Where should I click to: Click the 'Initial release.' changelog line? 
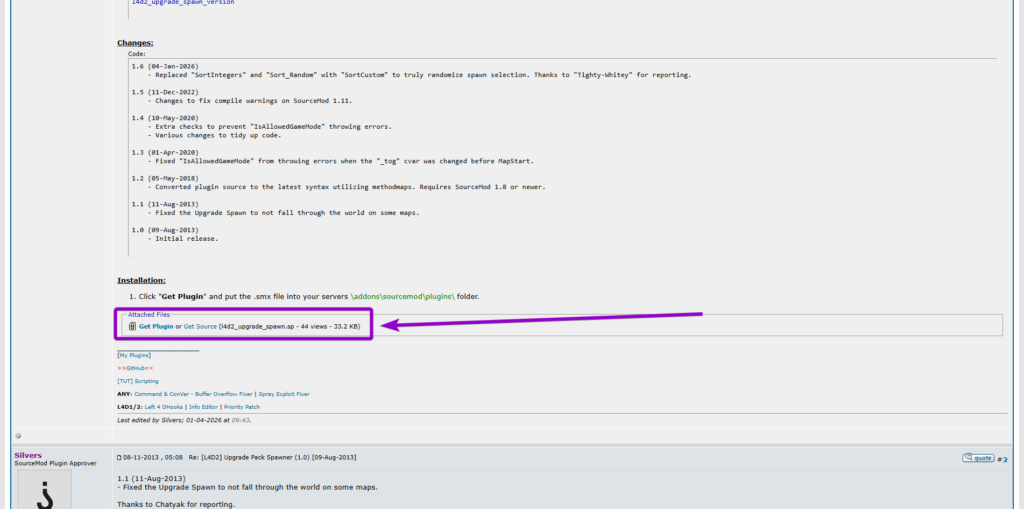187,238
